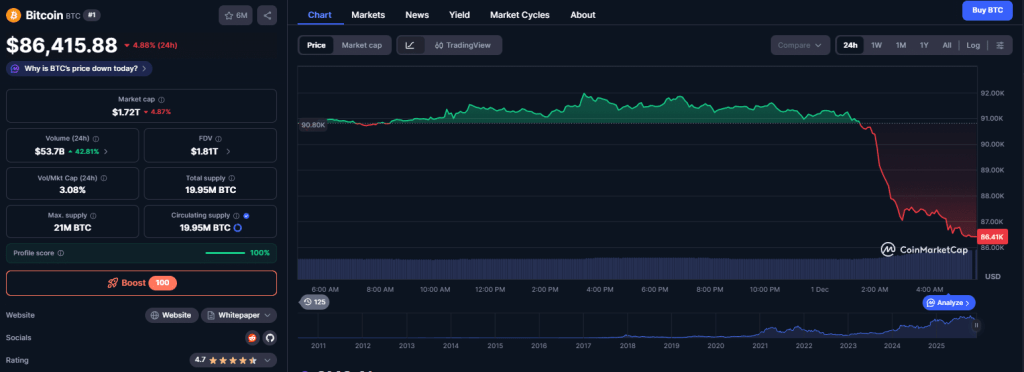Viewport: 1024px width, 372px height.
Task: Click Market cap info icon
Action: pos(161,99)
